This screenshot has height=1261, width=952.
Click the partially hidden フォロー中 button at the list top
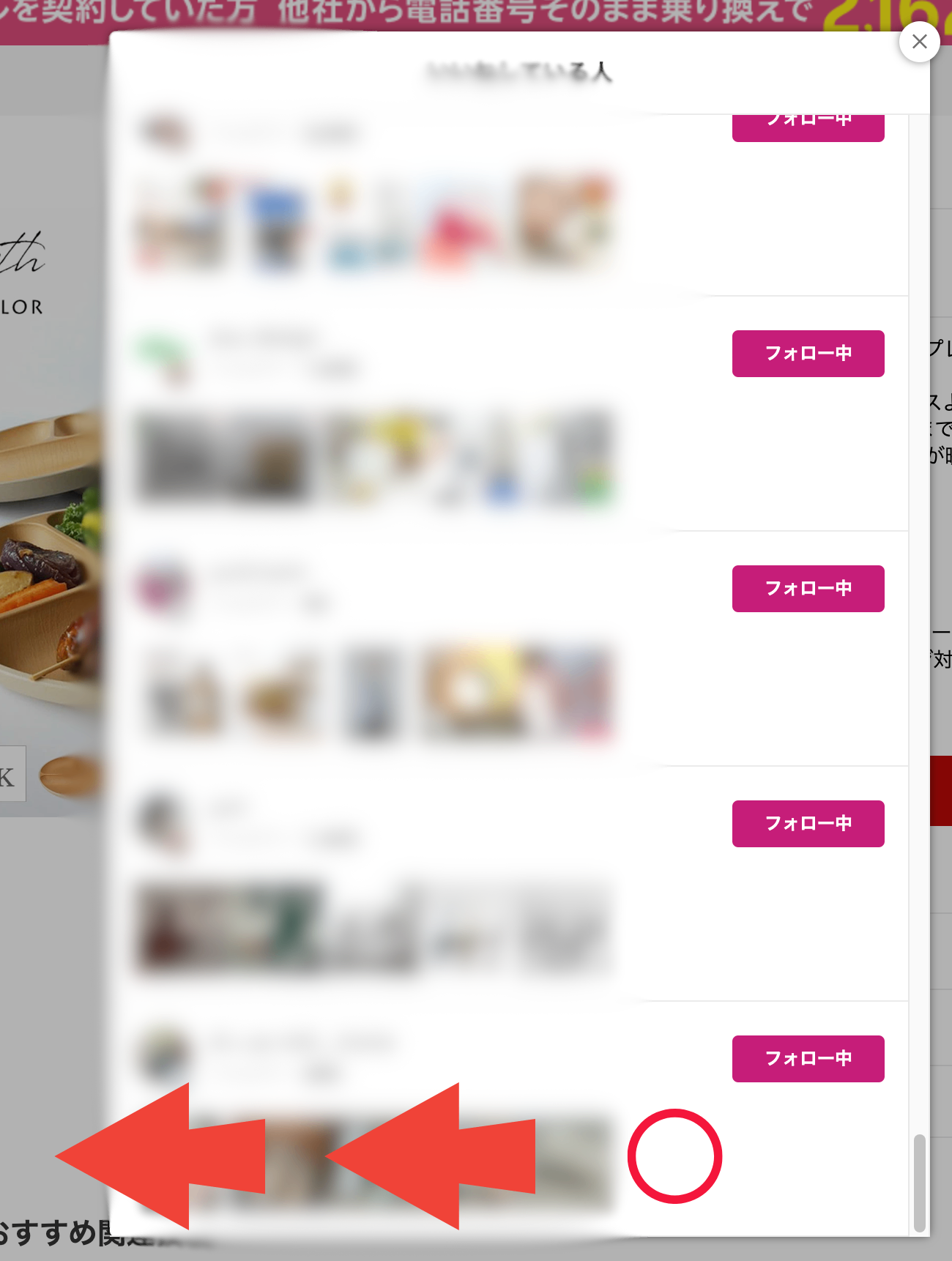(808, 127)
